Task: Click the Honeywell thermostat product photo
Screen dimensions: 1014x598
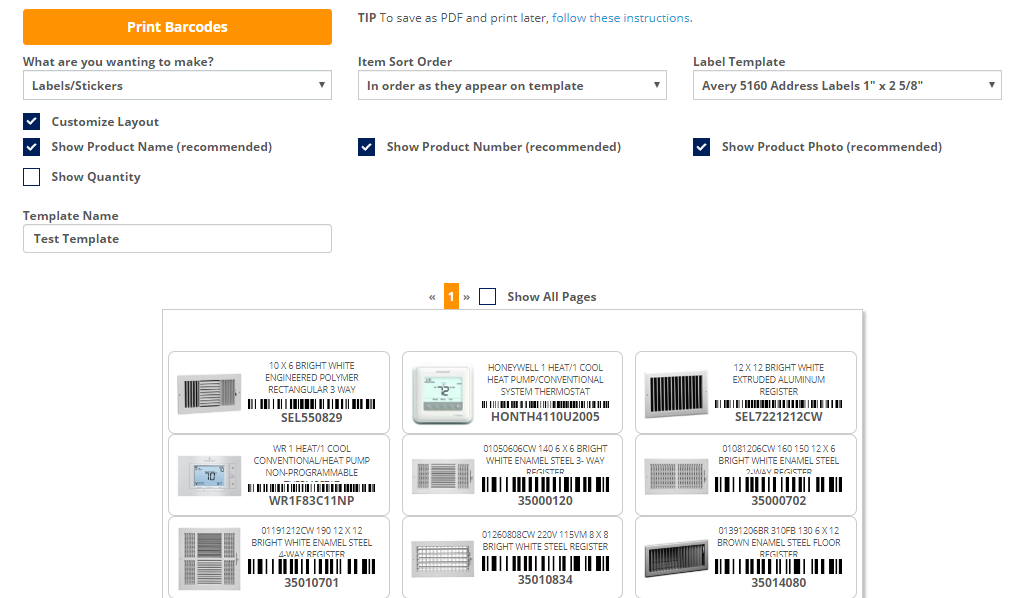Action: tap(443, 394)
